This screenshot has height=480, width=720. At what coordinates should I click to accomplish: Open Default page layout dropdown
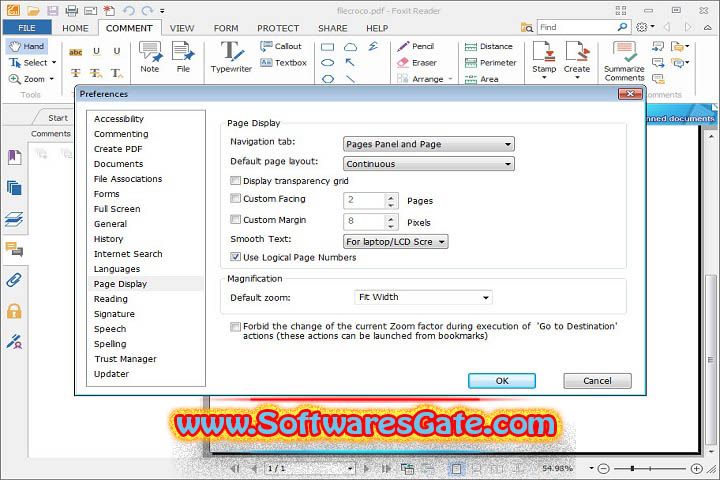click(429, 164)
